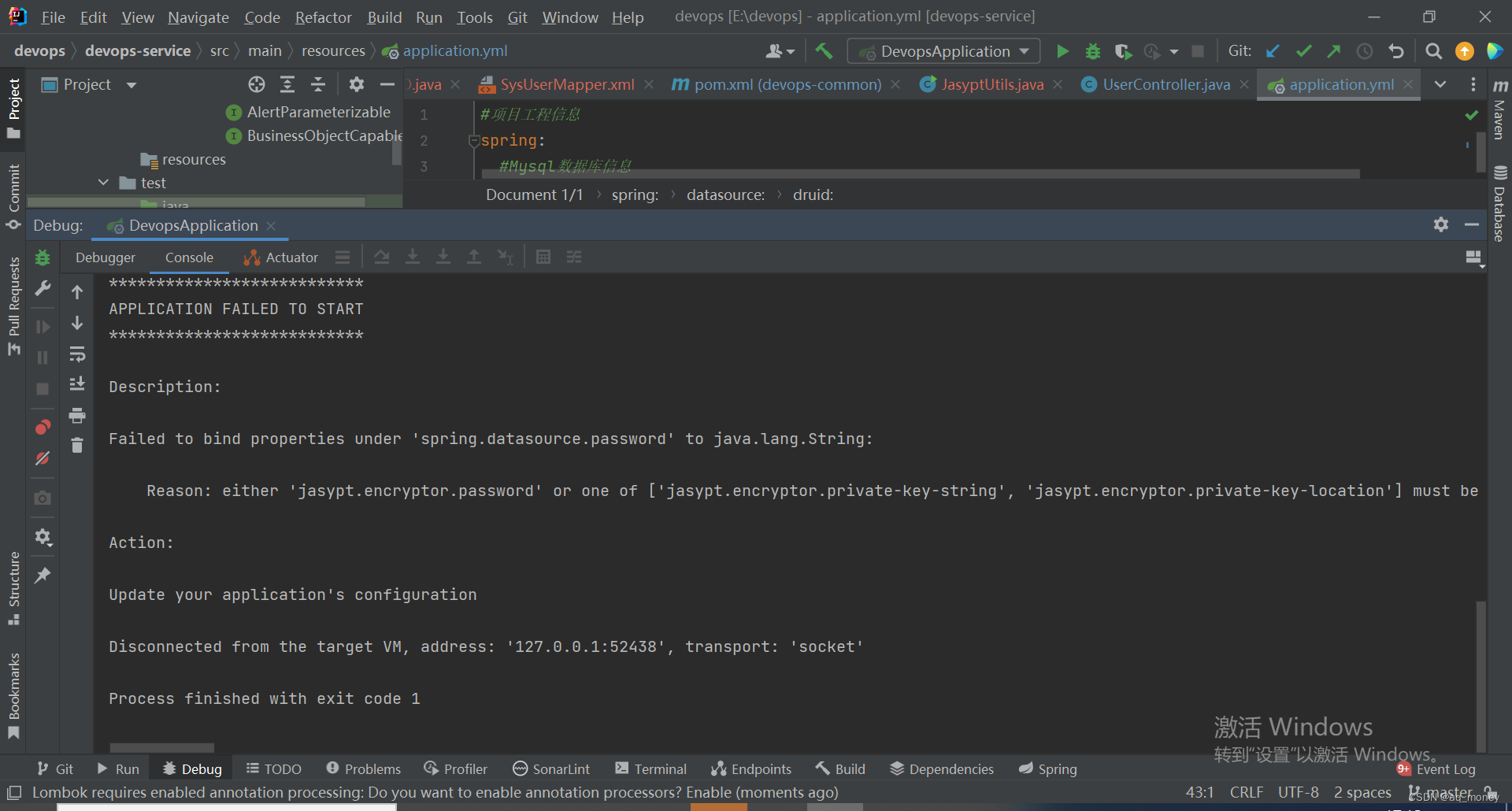
Task: Toggle Database tool window on right stripe
Action: click(1499, 203)
